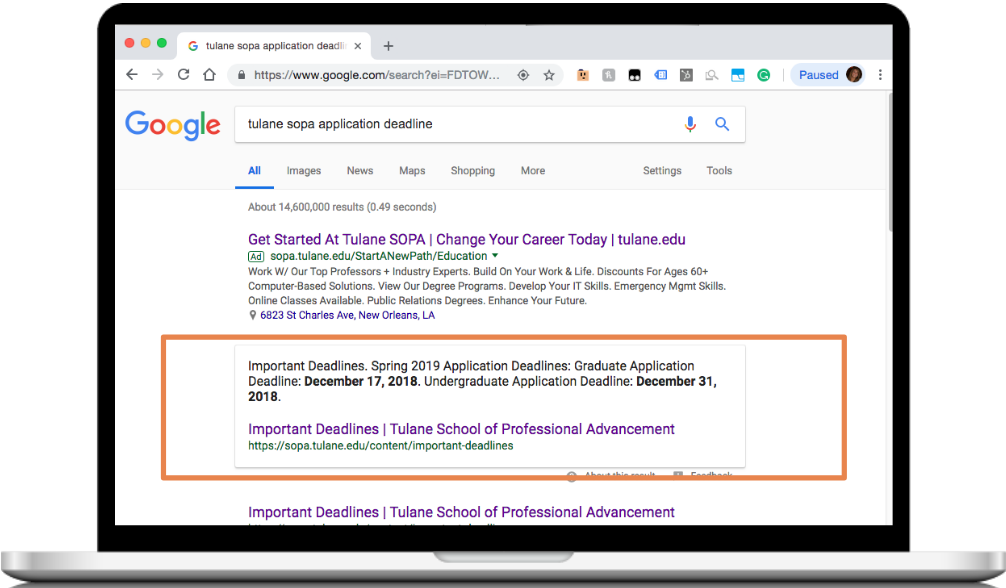
Task: Start voice search with the microphone icon
Action: (x=690, y=124)
